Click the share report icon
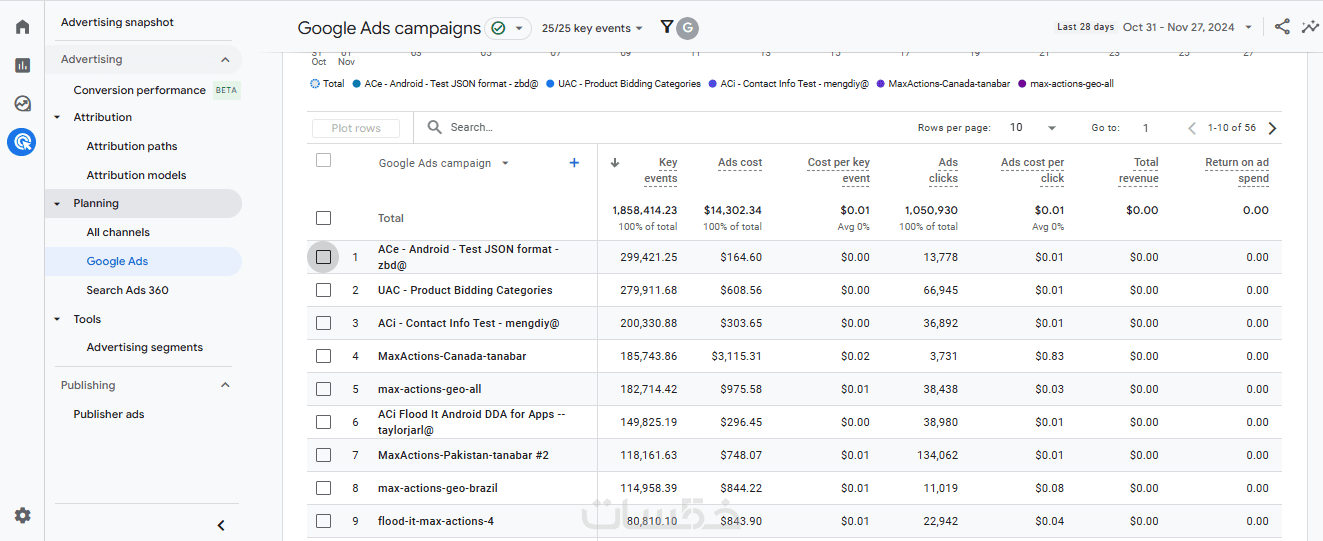Viewport: 1323px width, 541px height. 1282,27
